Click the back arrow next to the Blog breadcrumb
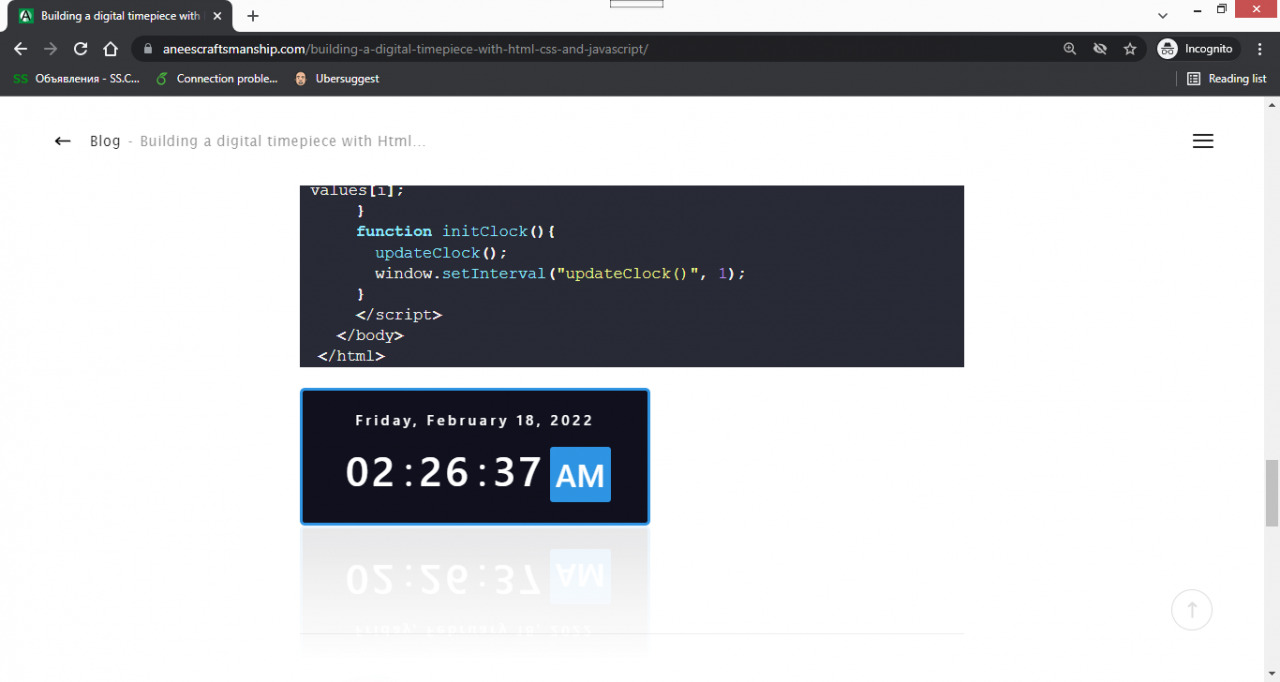The image size is (1280, 682). point(62,141)
